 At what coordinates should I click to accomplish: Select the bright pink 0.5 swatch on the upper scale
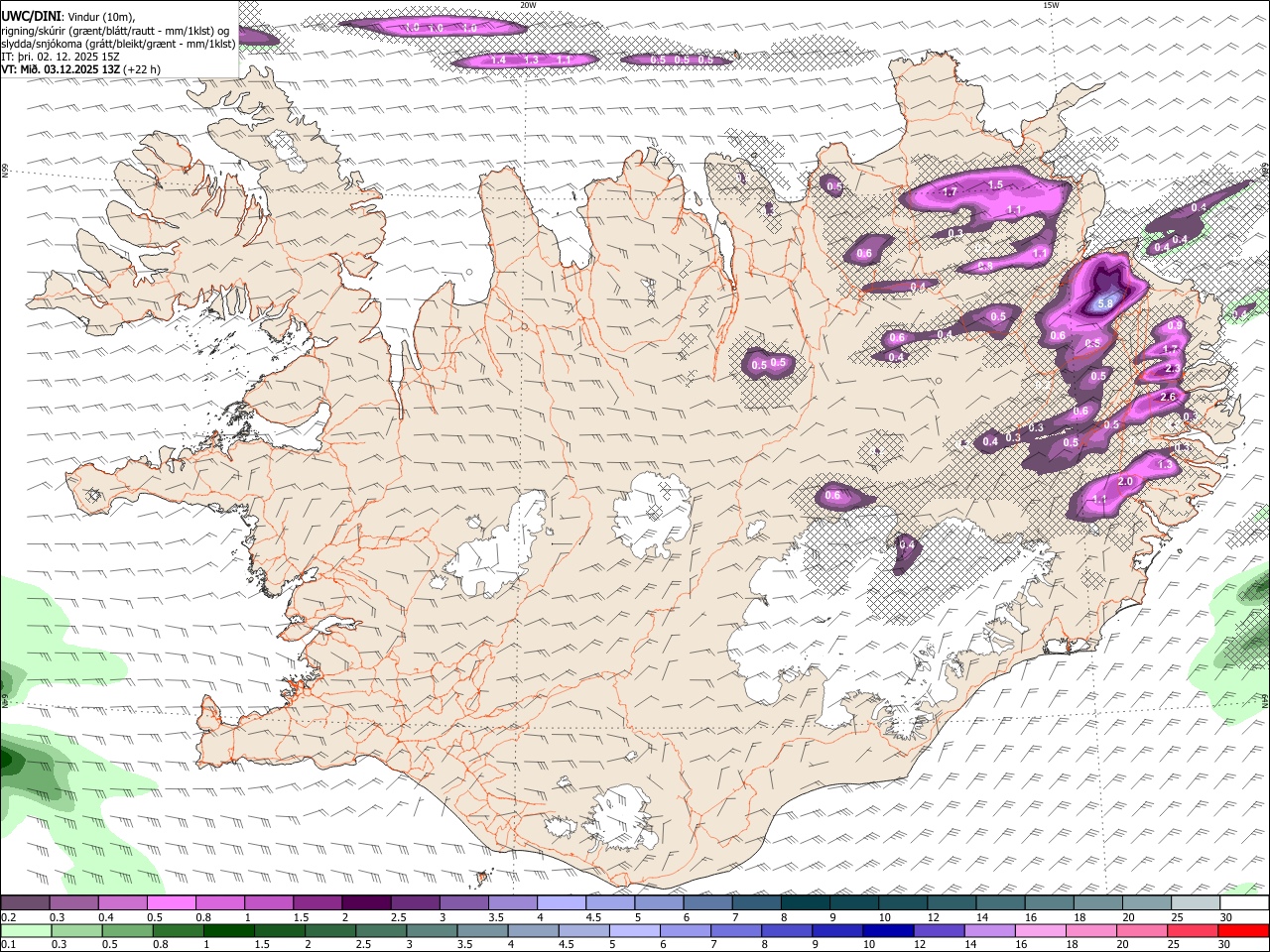171,903
